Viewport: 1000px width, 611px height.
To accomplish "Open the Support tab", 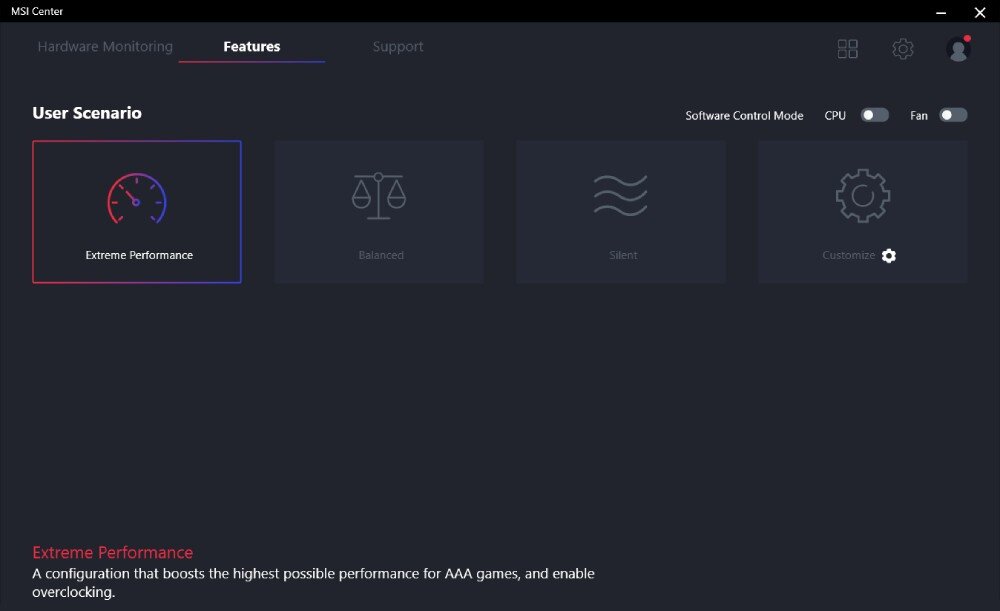I will coord(397,46).
